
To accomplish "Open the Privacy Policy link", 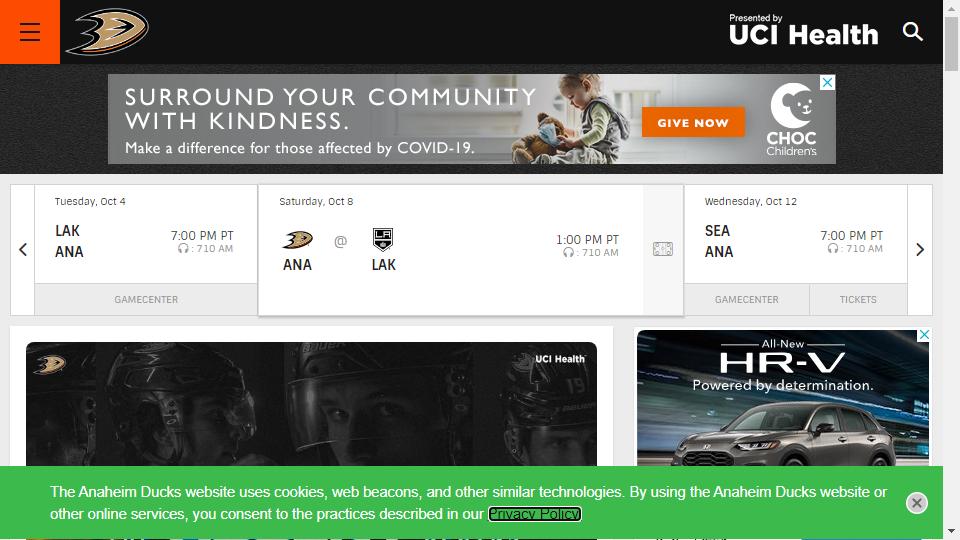I will tap(534, 514).
